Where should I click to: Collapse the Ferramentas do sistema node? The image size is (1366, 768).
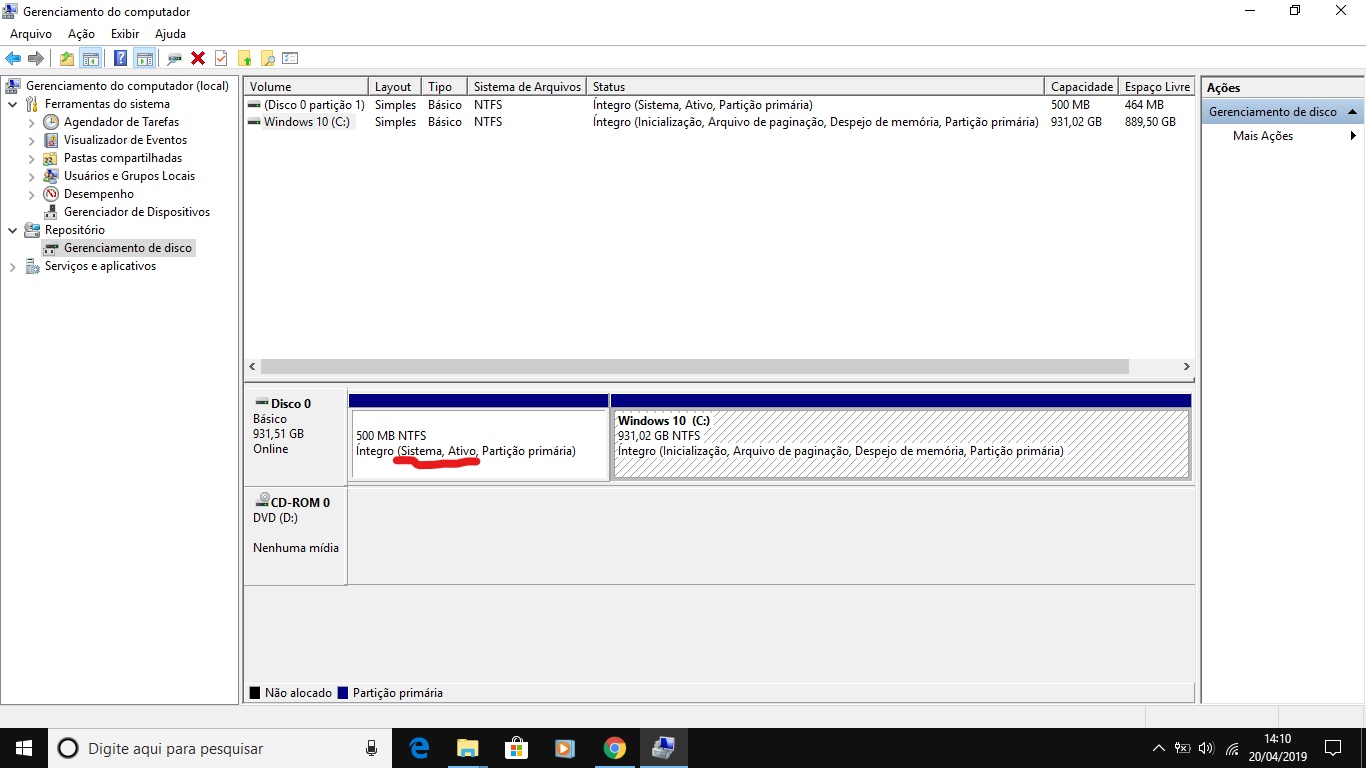(x=12, y=104)
